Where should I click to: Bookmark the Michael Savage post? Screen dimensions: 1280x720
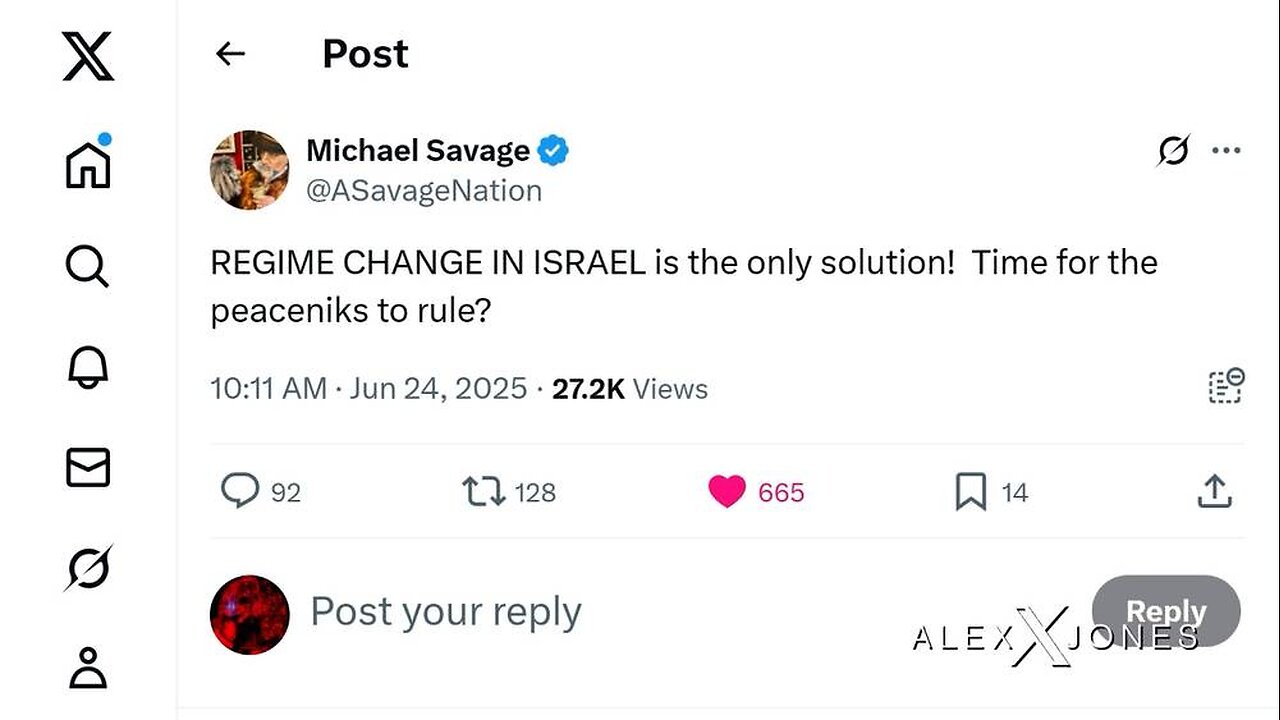click(970, 491)
